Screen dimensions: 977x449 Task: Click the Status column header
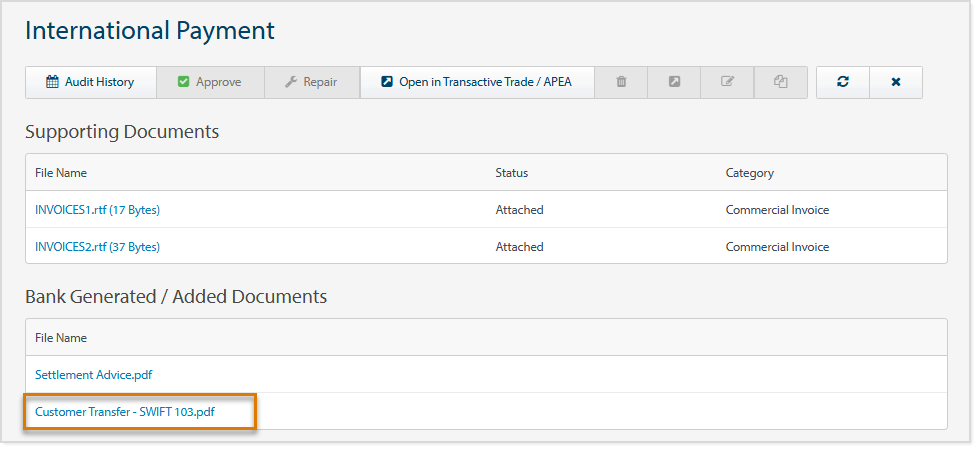[512, 173]
